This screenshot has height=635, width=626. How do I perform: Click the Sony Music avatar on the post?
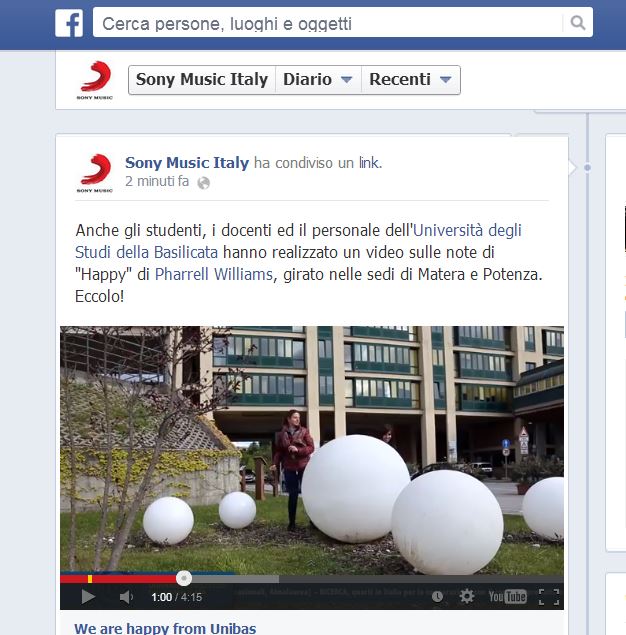click(x=95, y=173)
